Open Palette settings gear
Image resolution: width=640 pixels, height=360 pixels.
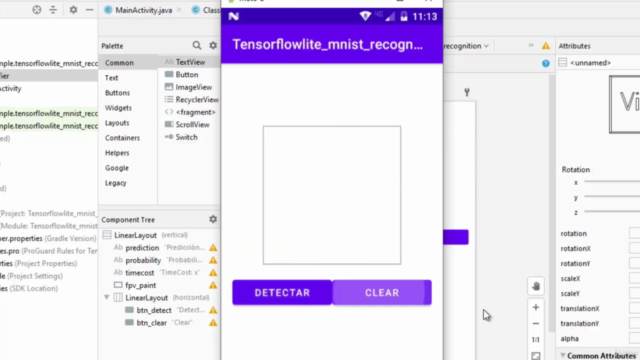tap(213, 45)
